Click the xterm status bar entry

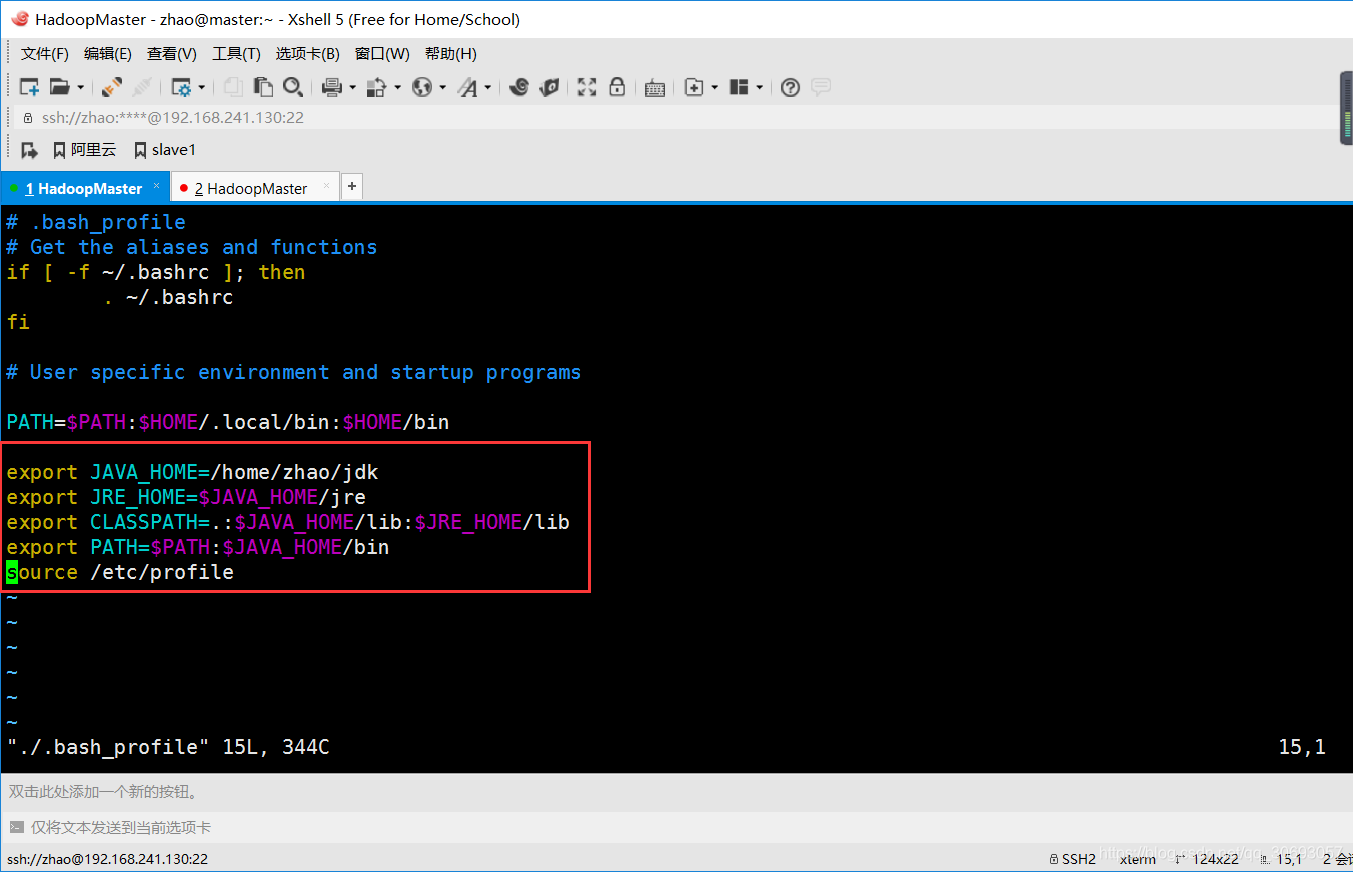click(x=1138, y=858)
